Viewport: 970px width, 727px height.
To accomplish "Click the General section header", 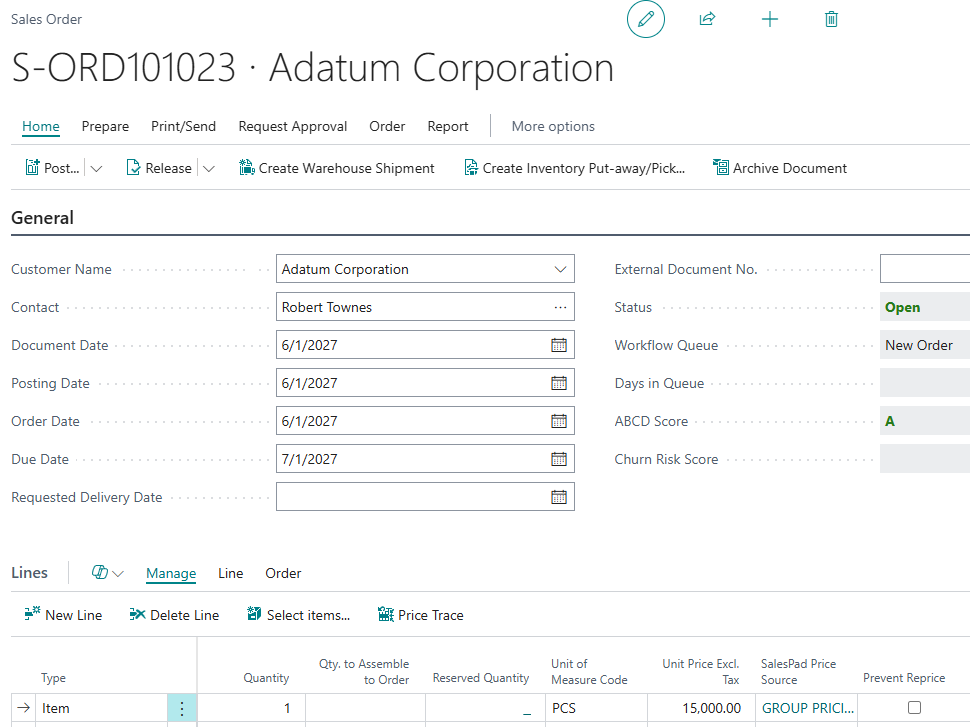I will click(43, 218).
